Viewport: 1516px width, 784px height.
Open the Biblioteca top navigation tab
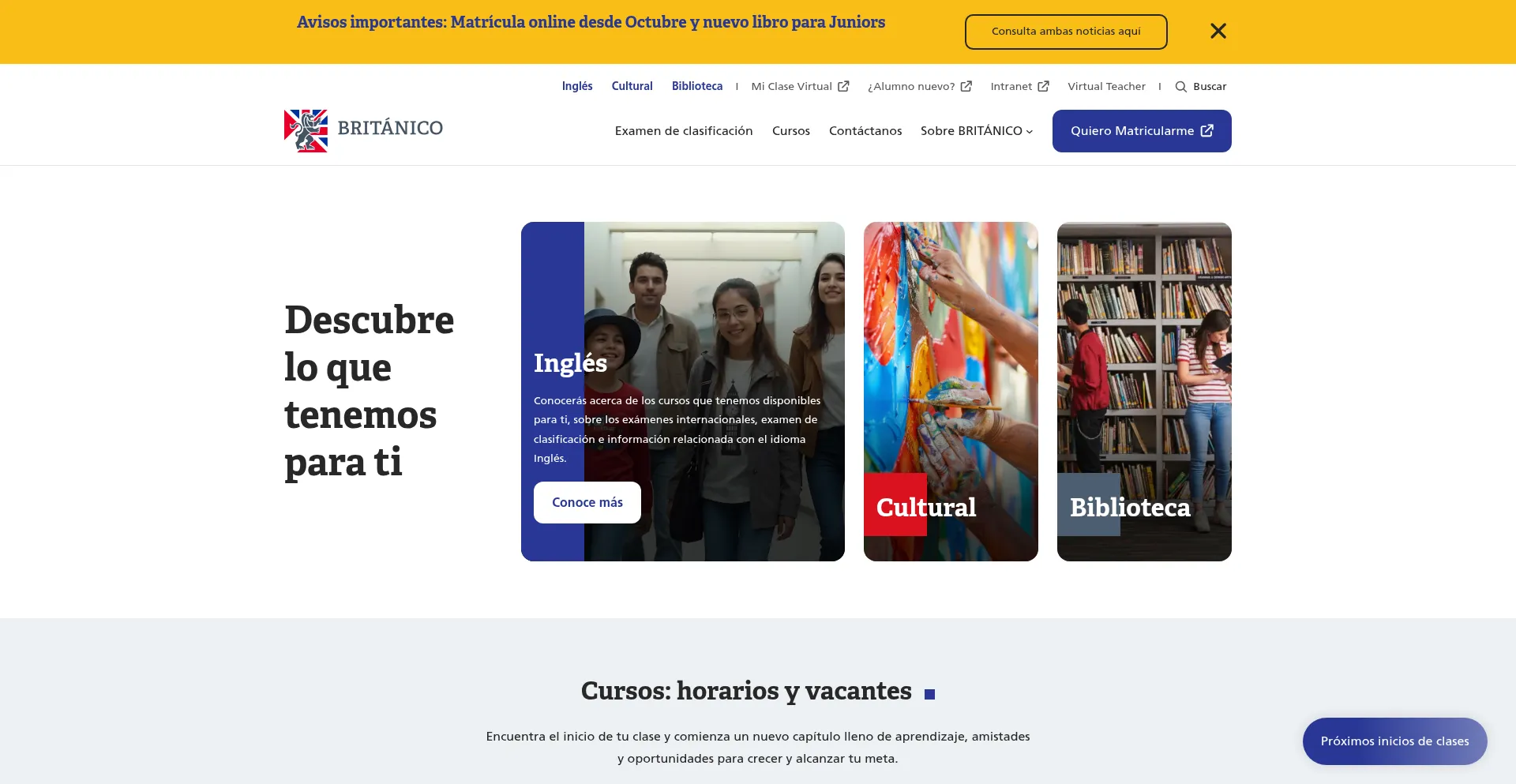coord(696,87)
